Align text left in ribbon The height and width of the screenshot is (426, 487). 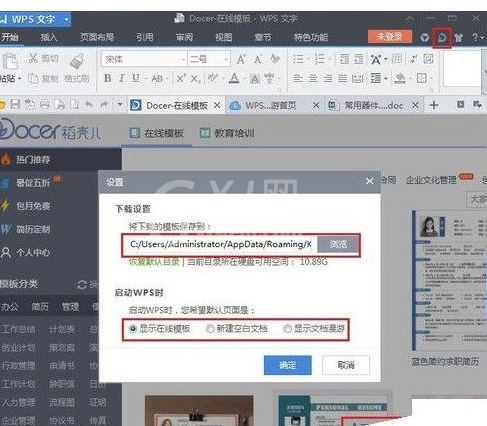298,79
